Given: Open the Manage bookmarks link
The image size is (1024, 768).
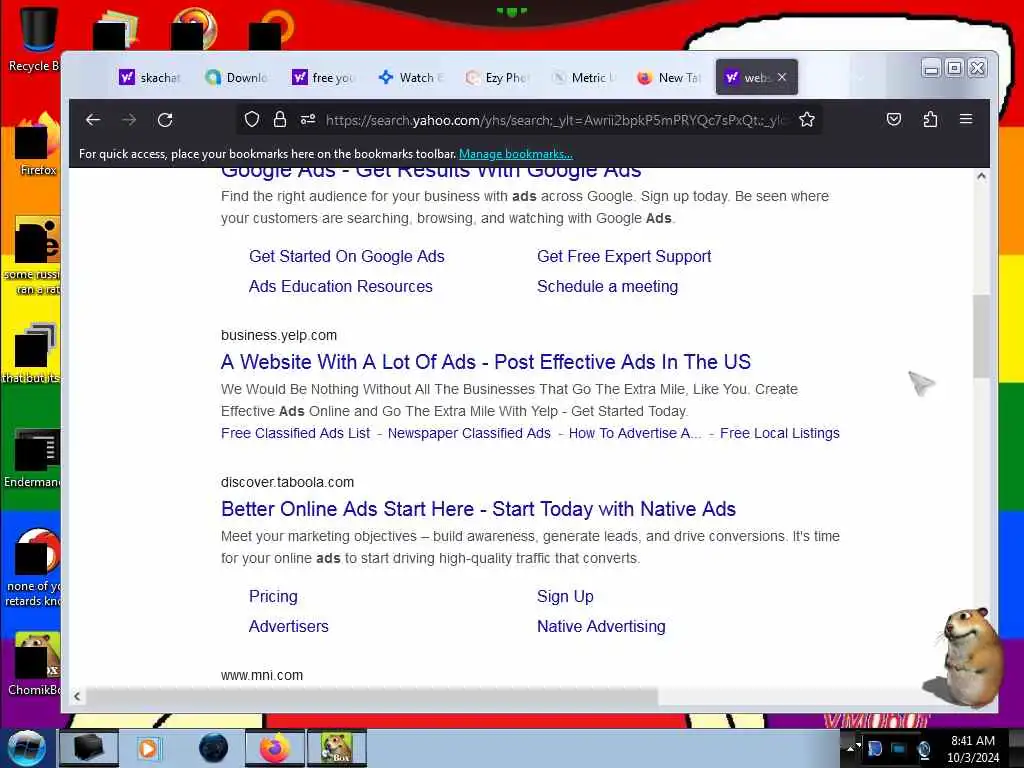Looking at the screenshot, I should [516, 154].
